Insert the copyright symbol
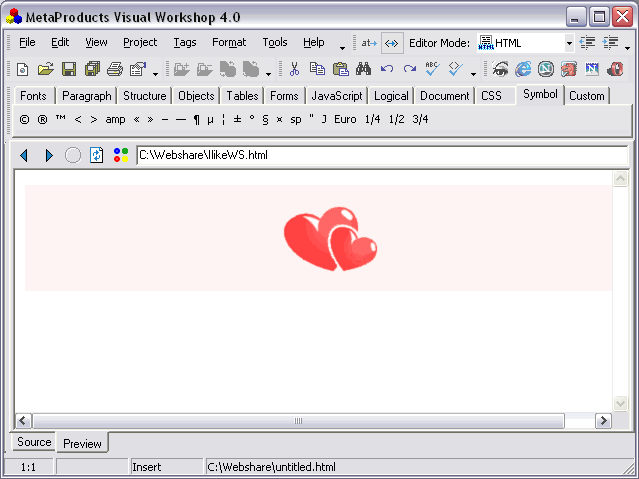This screenshot has height=479, width=639. [x=24, y=119]
